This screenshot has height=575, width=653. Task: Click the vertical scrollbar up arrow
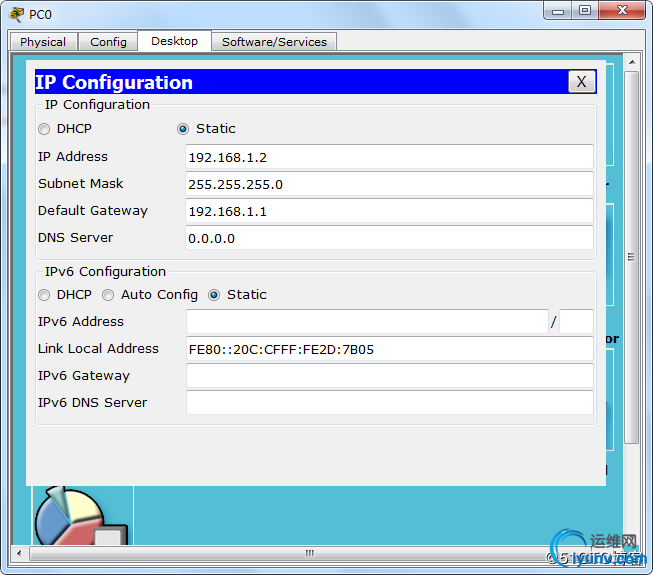point(632,62)
